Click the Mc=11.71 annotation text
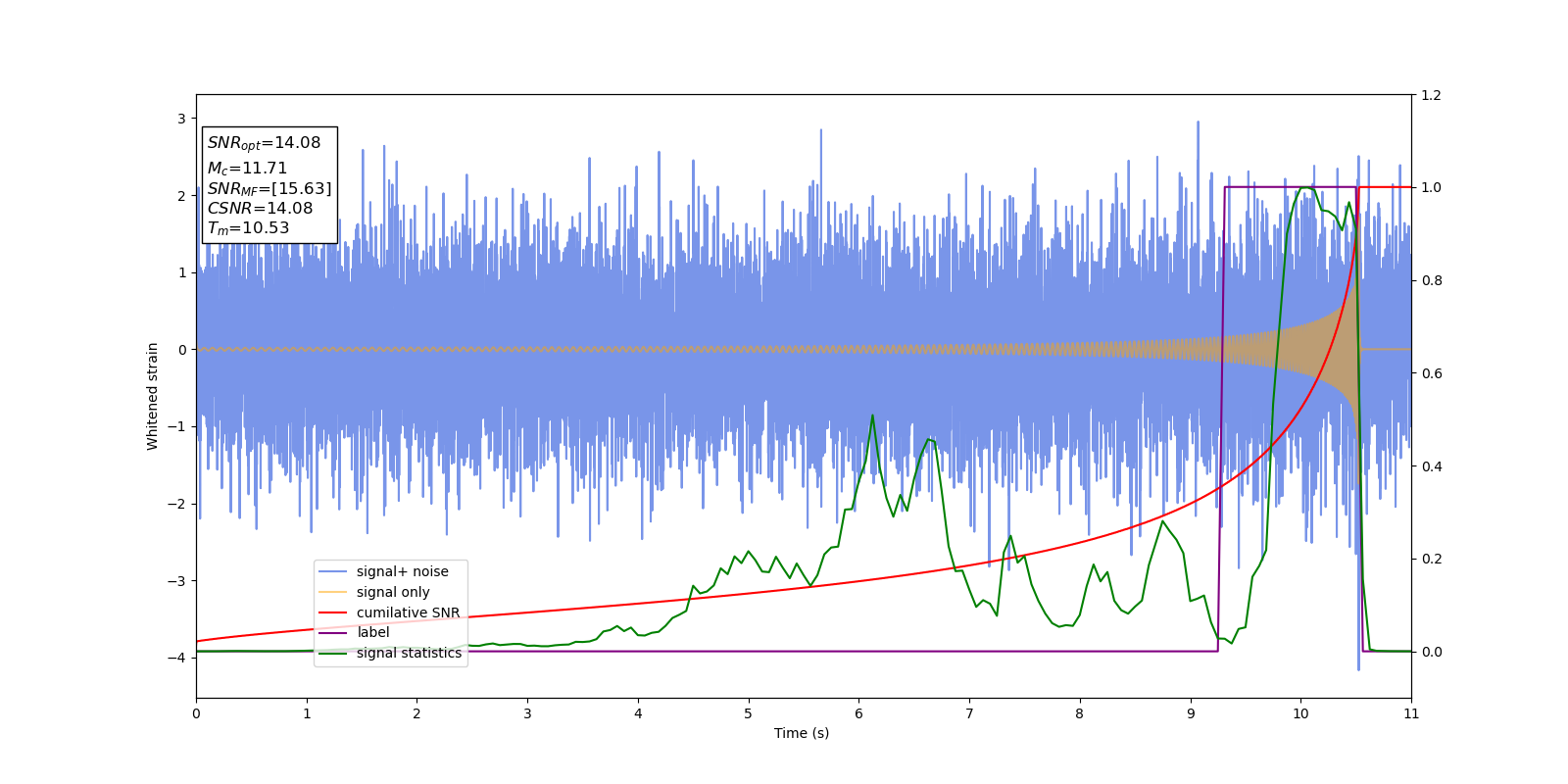This screenshot has height=784, width=1568. 247,169
